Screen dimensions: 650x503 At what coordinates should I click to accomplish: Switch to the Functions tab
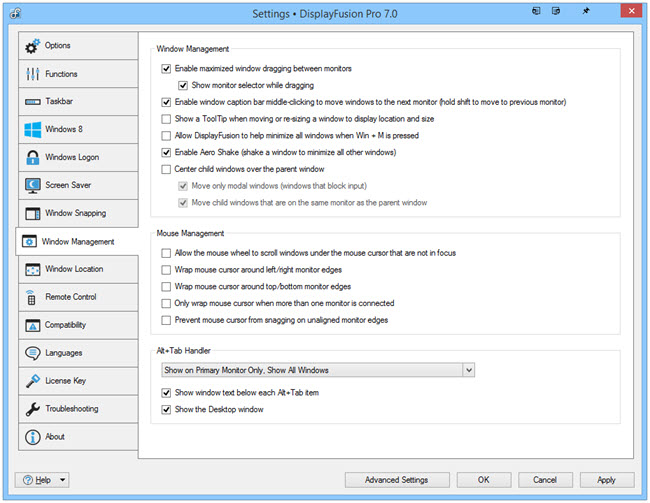pos(78,74)
